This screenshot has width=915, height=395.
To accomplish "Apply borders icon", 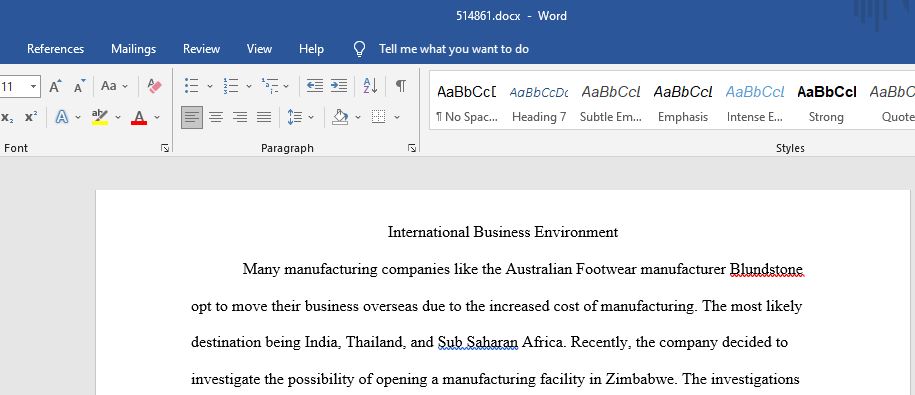I will click(x=379, y=117).
